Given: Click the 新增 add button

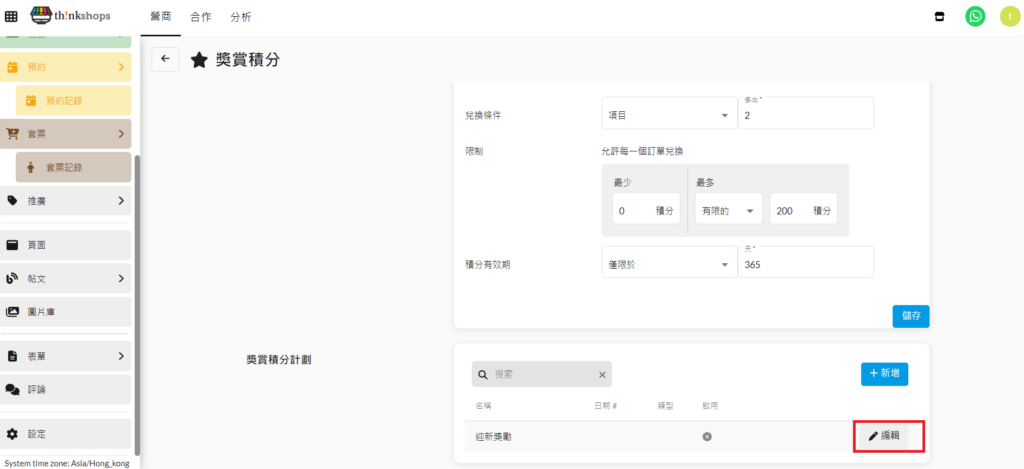Looking at the screenshot, I should tap(884, 374).
